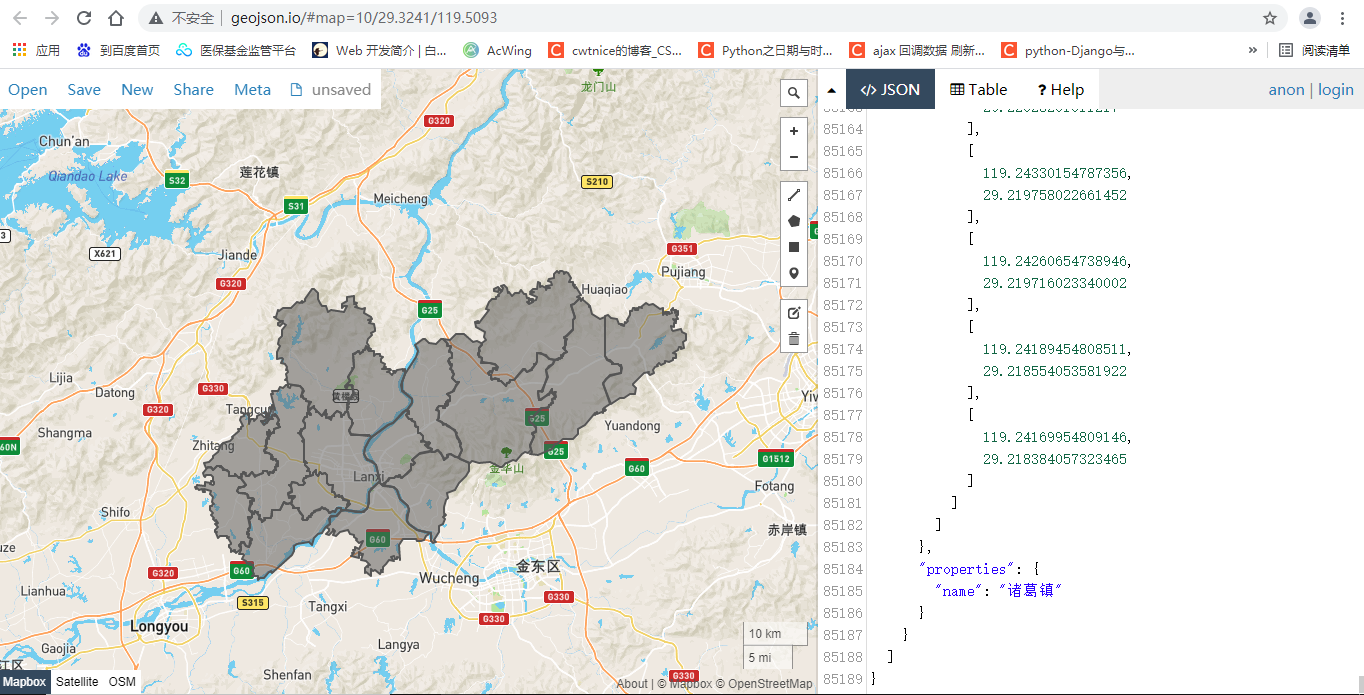Click the "properties" key in JSON
Screen dimensions: 1364x695
point(966,569)
